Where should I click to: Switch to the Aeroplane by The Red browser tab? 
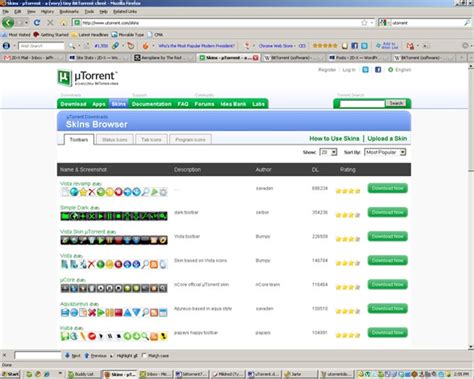coord(162,58)
